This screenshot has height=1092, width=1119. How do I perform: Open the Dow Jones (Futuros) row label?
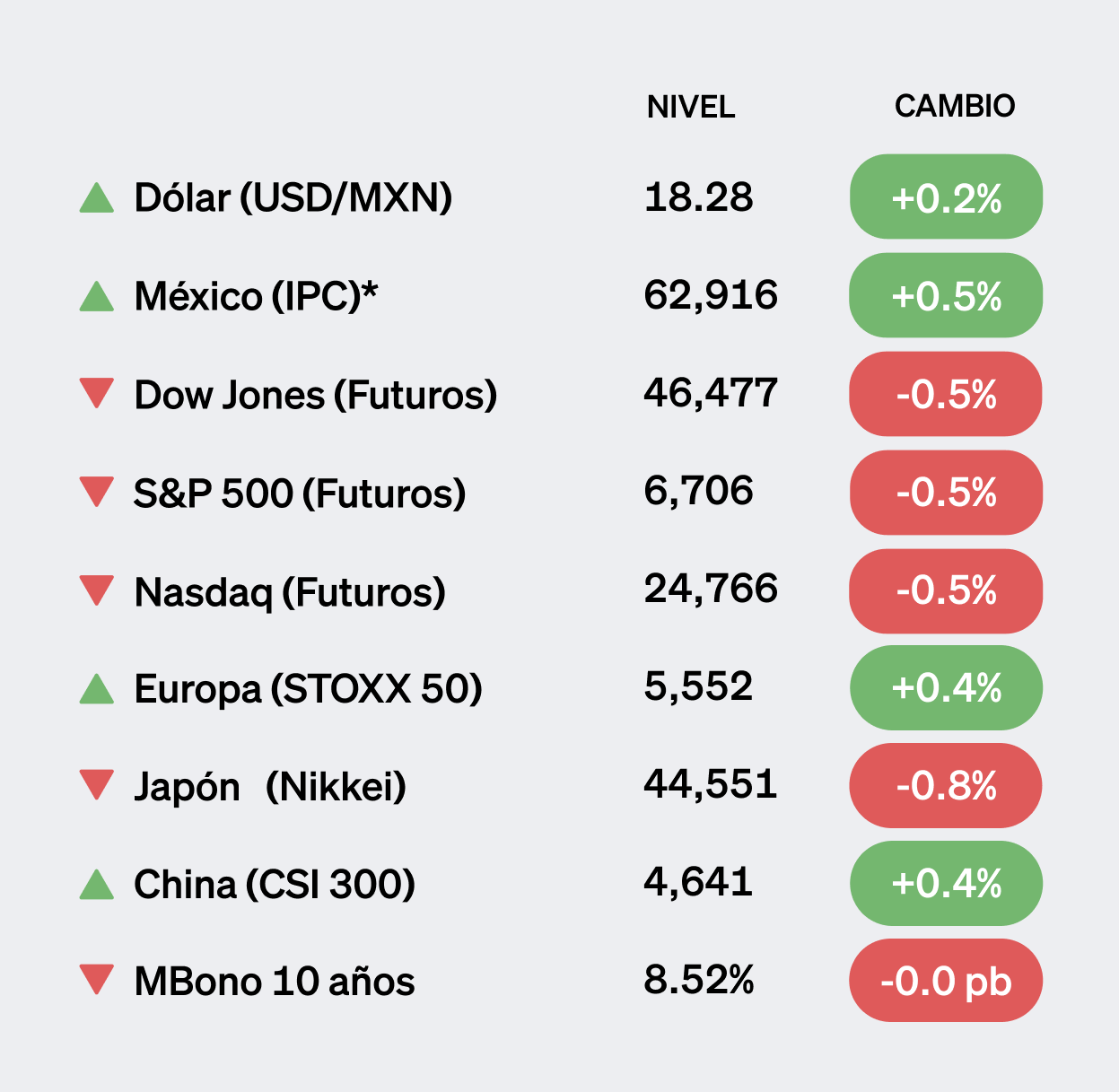[316, 395]
